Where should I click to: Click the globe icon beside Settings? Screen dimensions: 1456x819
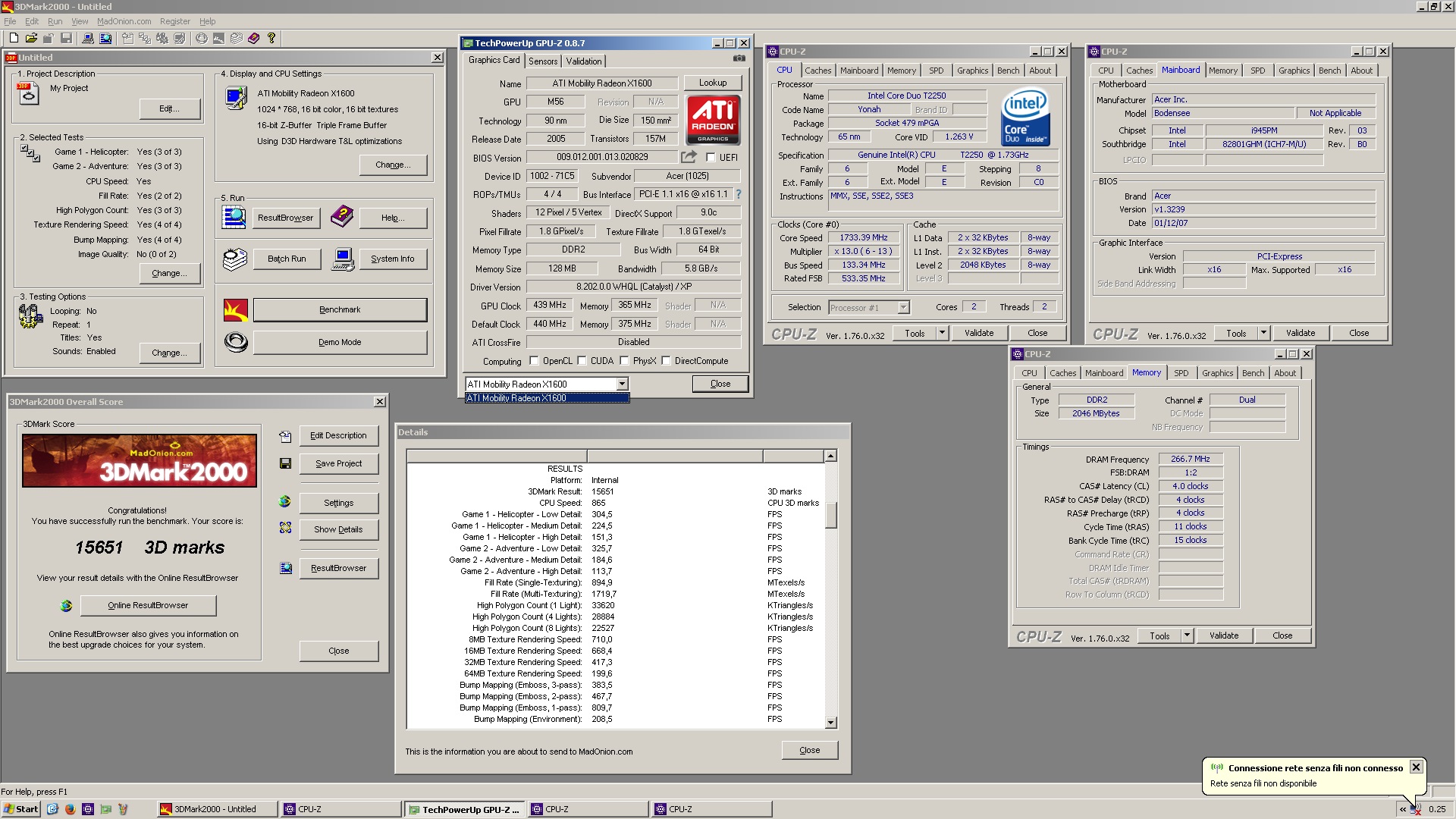pyautogui.click(x=285, y=502)
